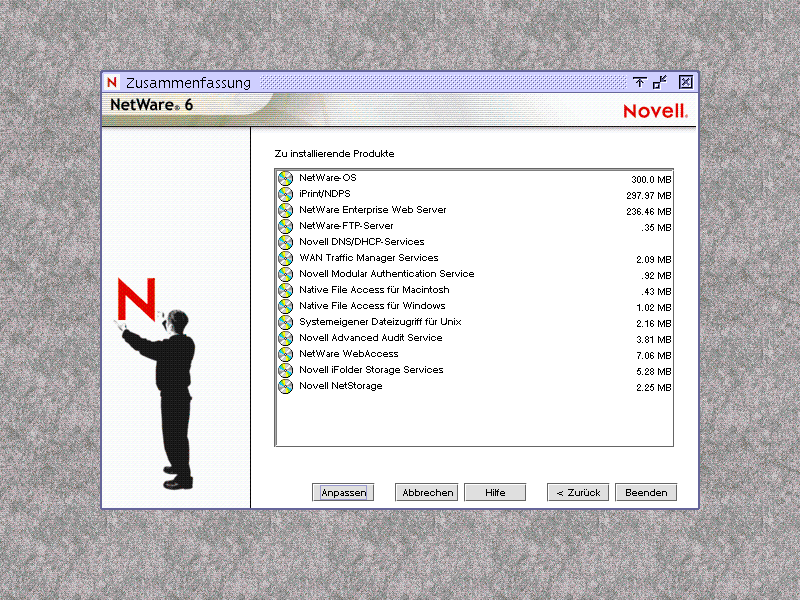
Task: Click the Zusammenfassung window title text
Action: click(x=188, y=83)
